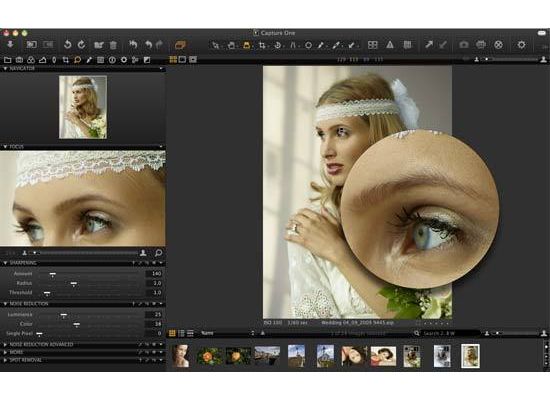Open the Details magnifier tool tab
The height and width of the screenshot is (400, 550).
[77, 60]
